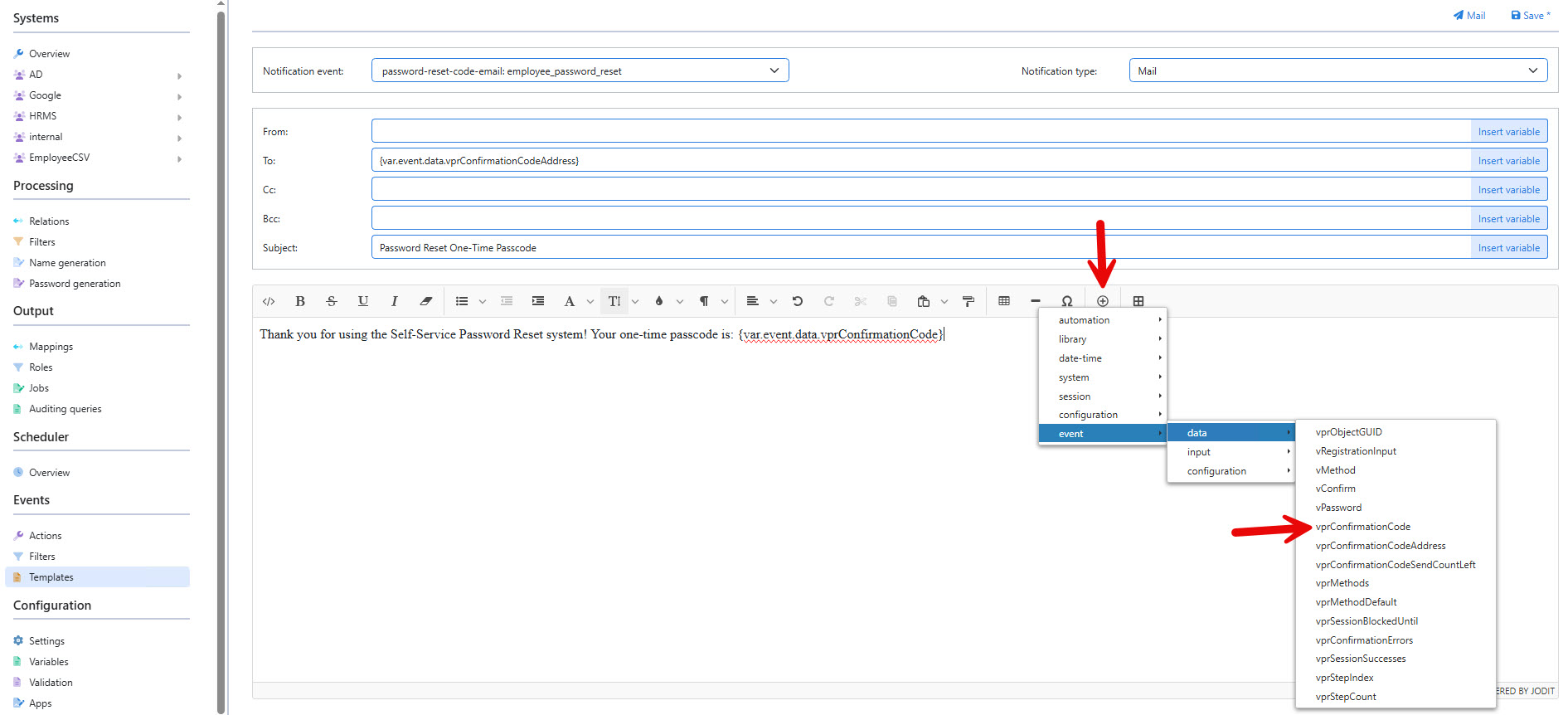Screen dimensions: 1568x715
Task: Apply italic formatting
Action: [395, 301]
